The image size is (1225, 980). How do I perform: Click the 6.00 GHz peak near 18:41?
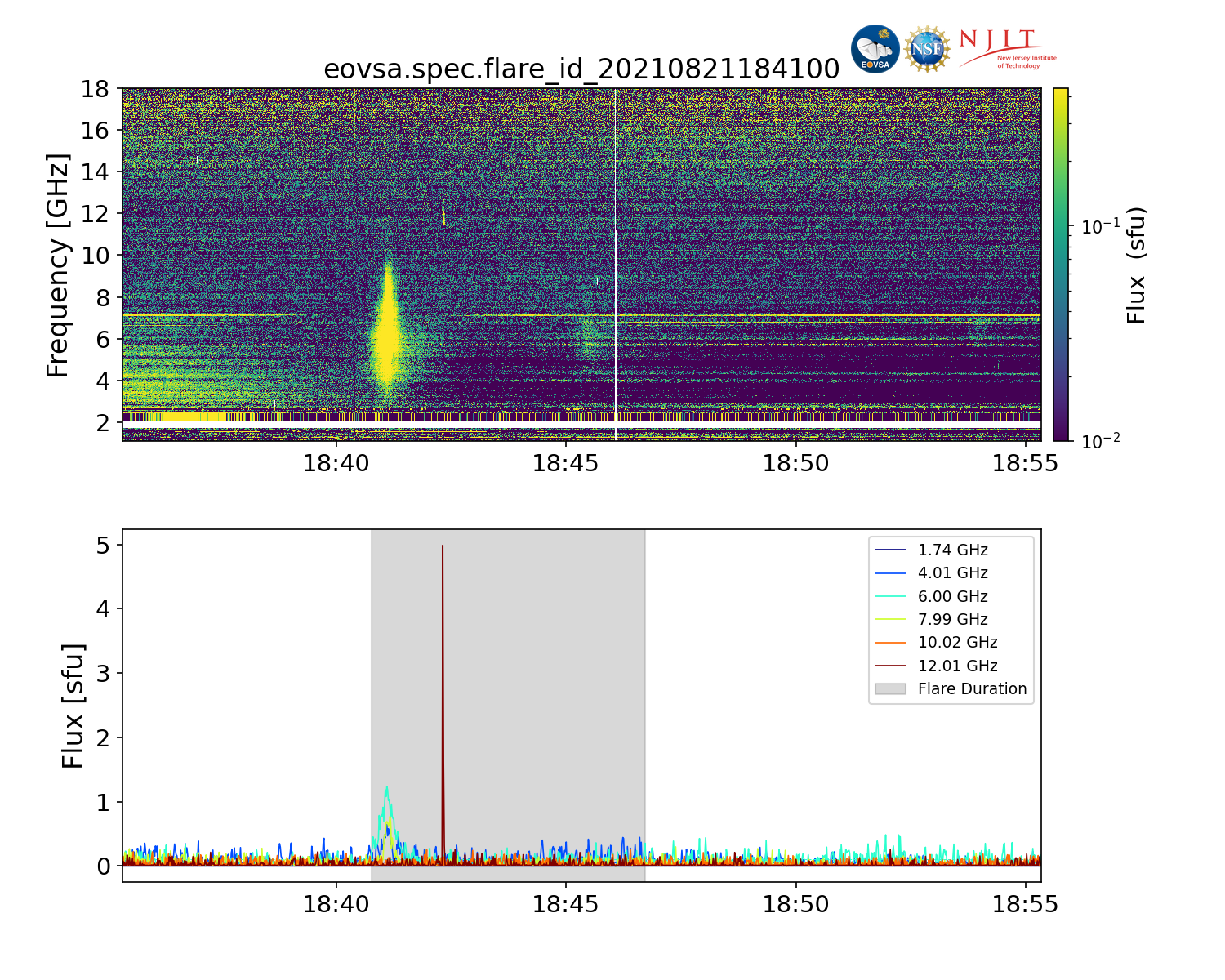click(386, 788)
